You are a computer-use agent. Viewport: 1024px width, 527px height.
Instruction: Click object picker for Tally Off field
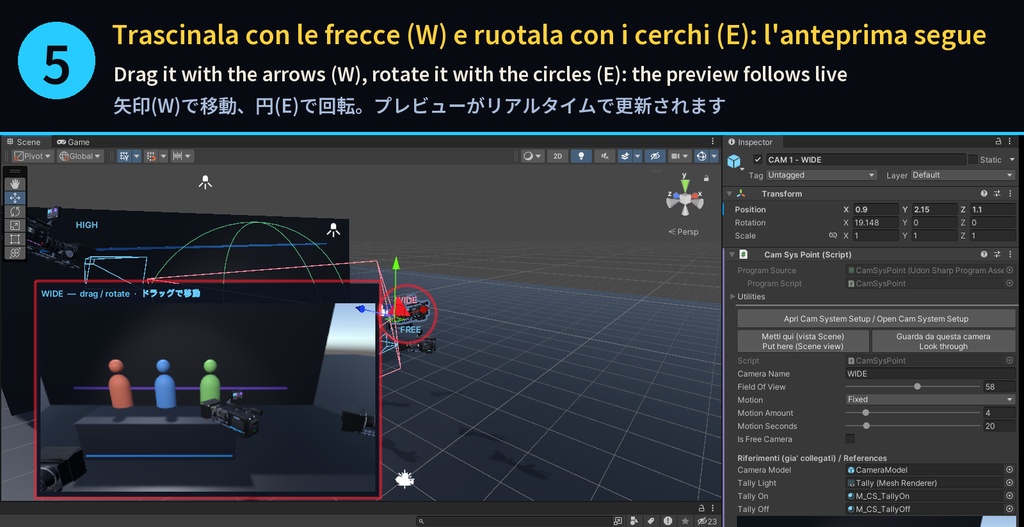[x=1010, y=509]
